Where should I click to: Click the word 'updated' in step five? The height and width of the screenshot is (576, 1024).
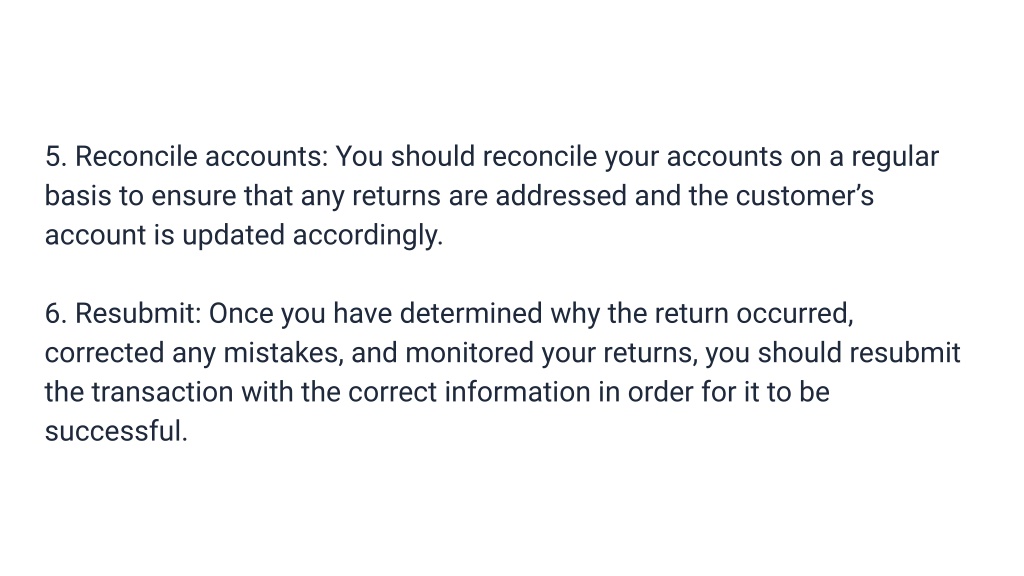click(x=233, y=236)
